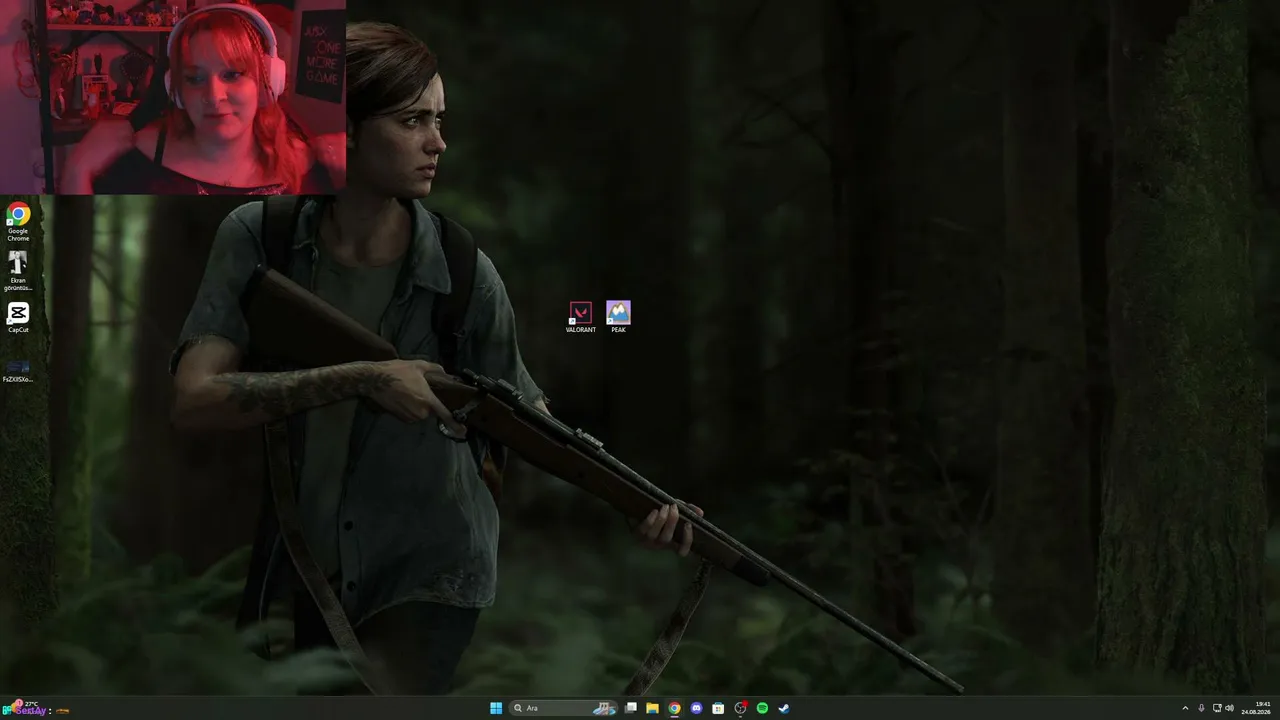
Task: Click the taskbar search box labeled Ara
Action: 562,708
